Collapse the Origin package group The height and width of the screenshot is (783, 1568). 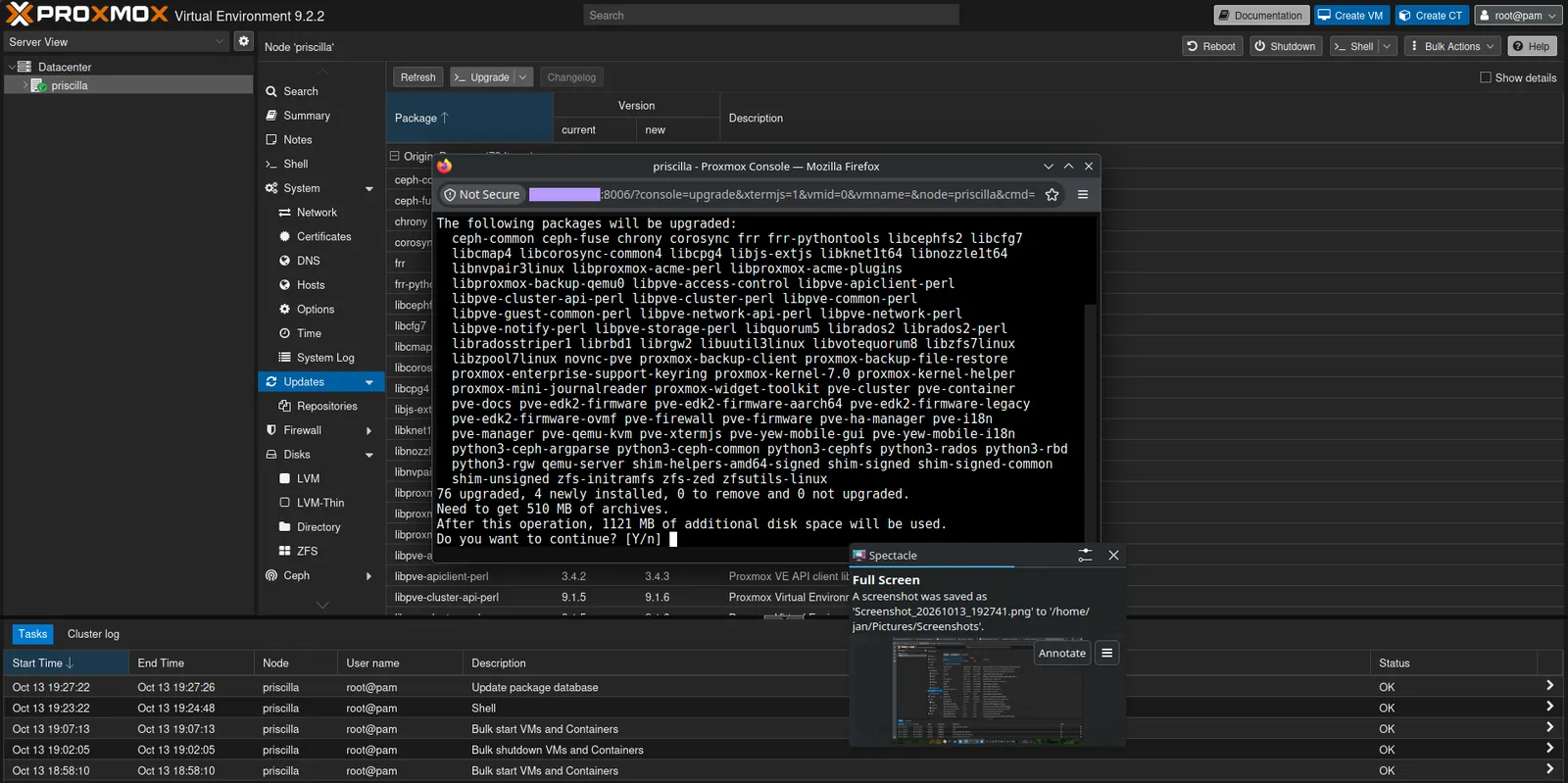(x=395, y=156)
